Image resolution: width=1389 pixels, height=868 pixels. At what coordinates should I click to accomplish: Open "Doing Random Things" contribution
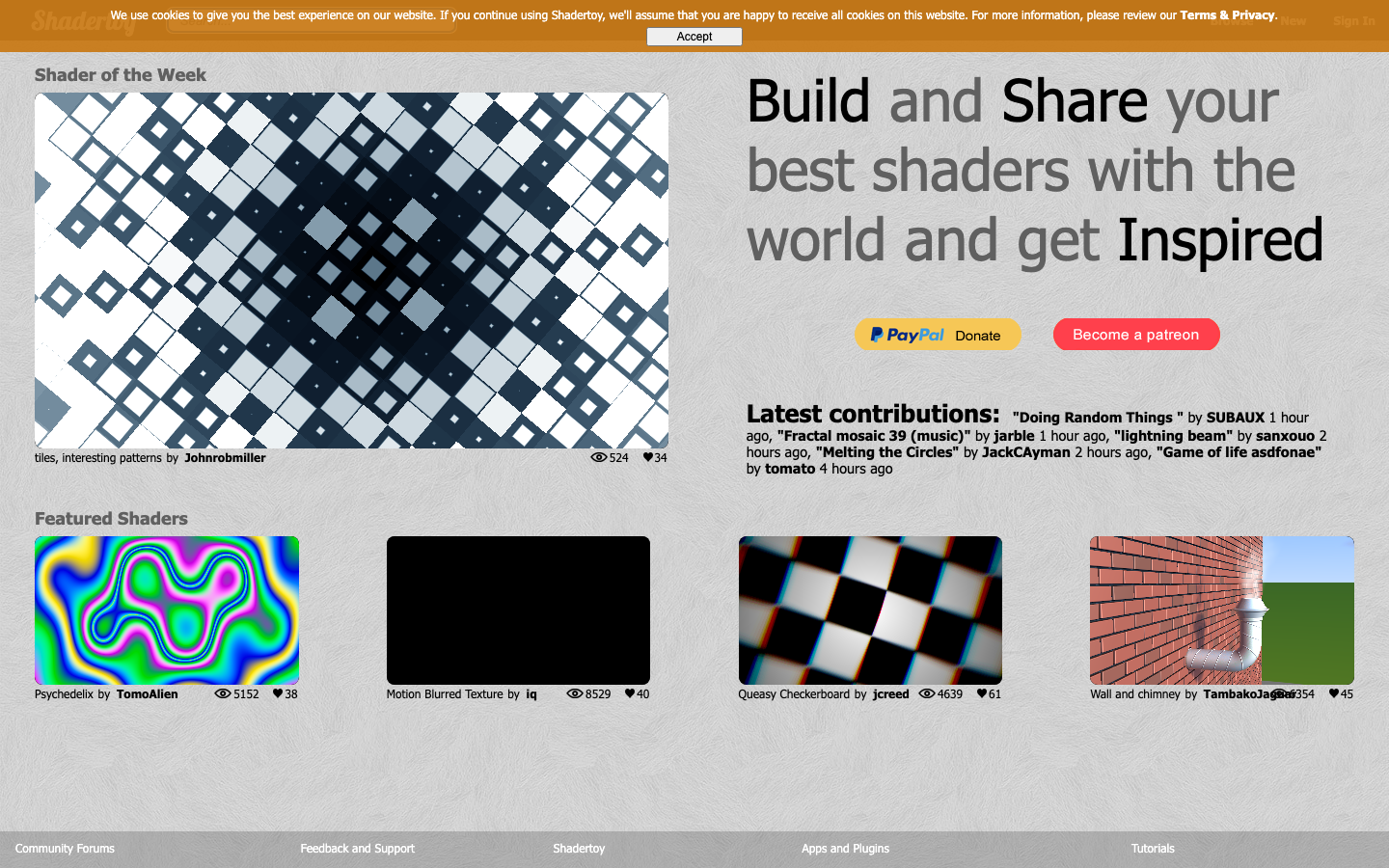tap(1098, 418)
